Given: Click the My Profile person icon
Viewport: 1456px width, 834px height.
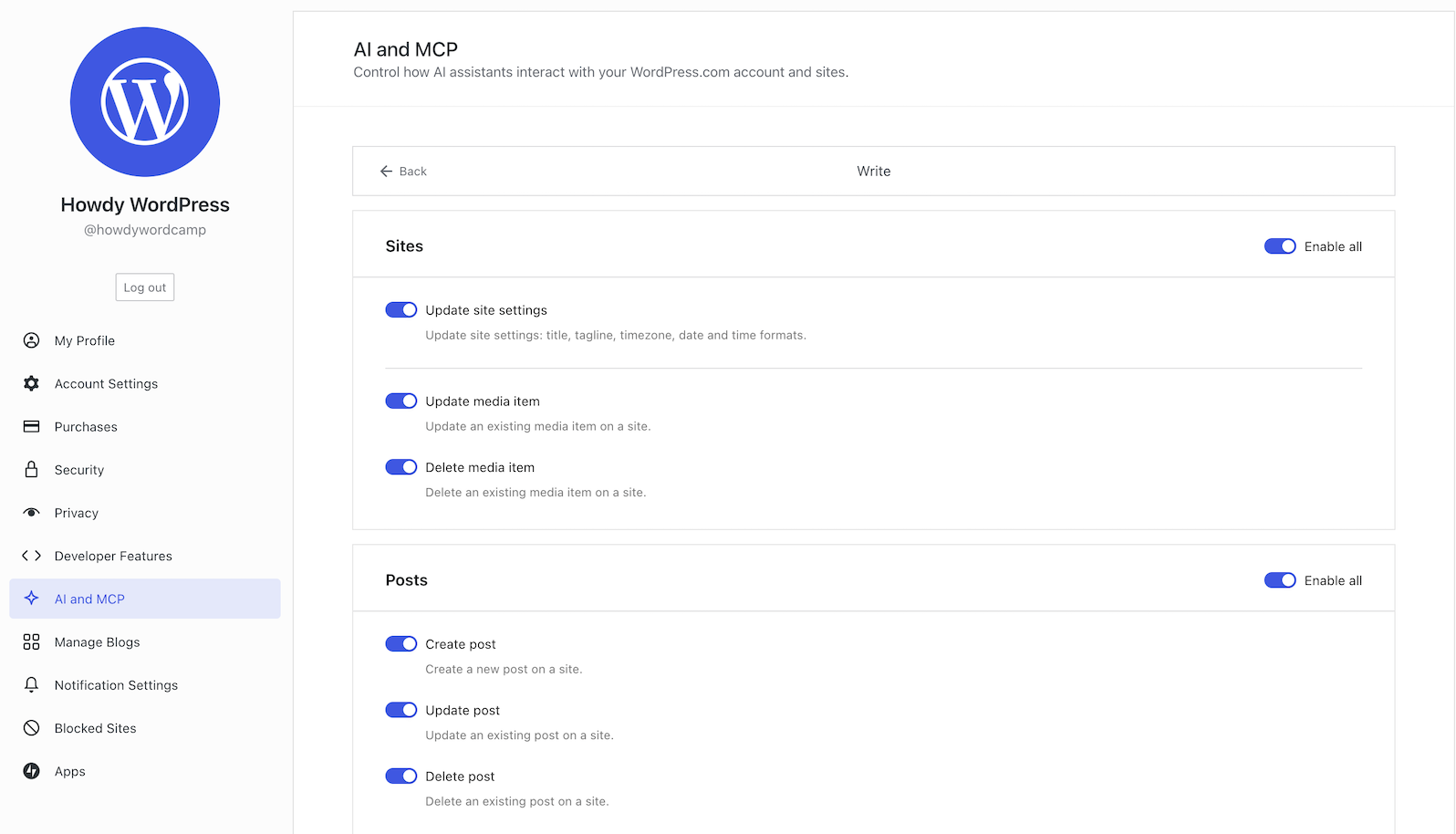Looking at the screenshot, I should pyautogui.click(x=31, y=340).
